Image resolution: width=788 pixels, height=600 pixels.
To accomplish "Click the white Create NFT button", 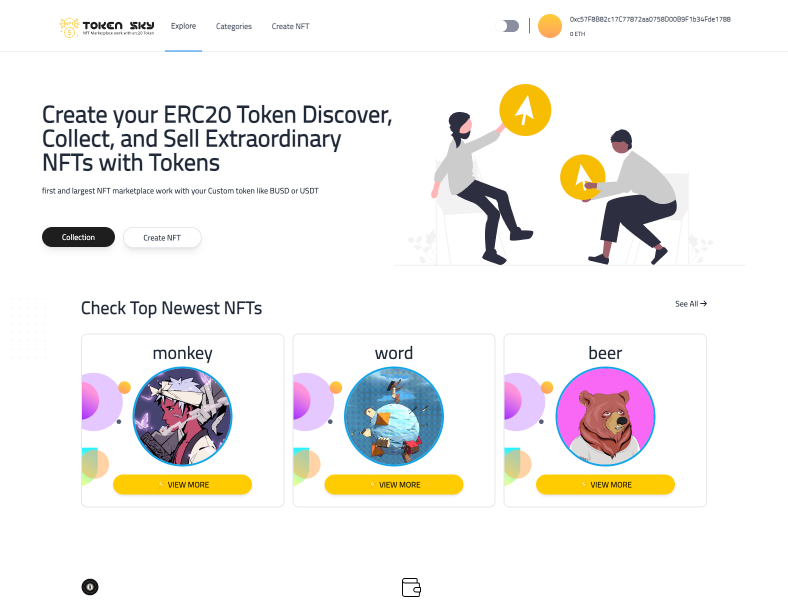I will [162, 238].
